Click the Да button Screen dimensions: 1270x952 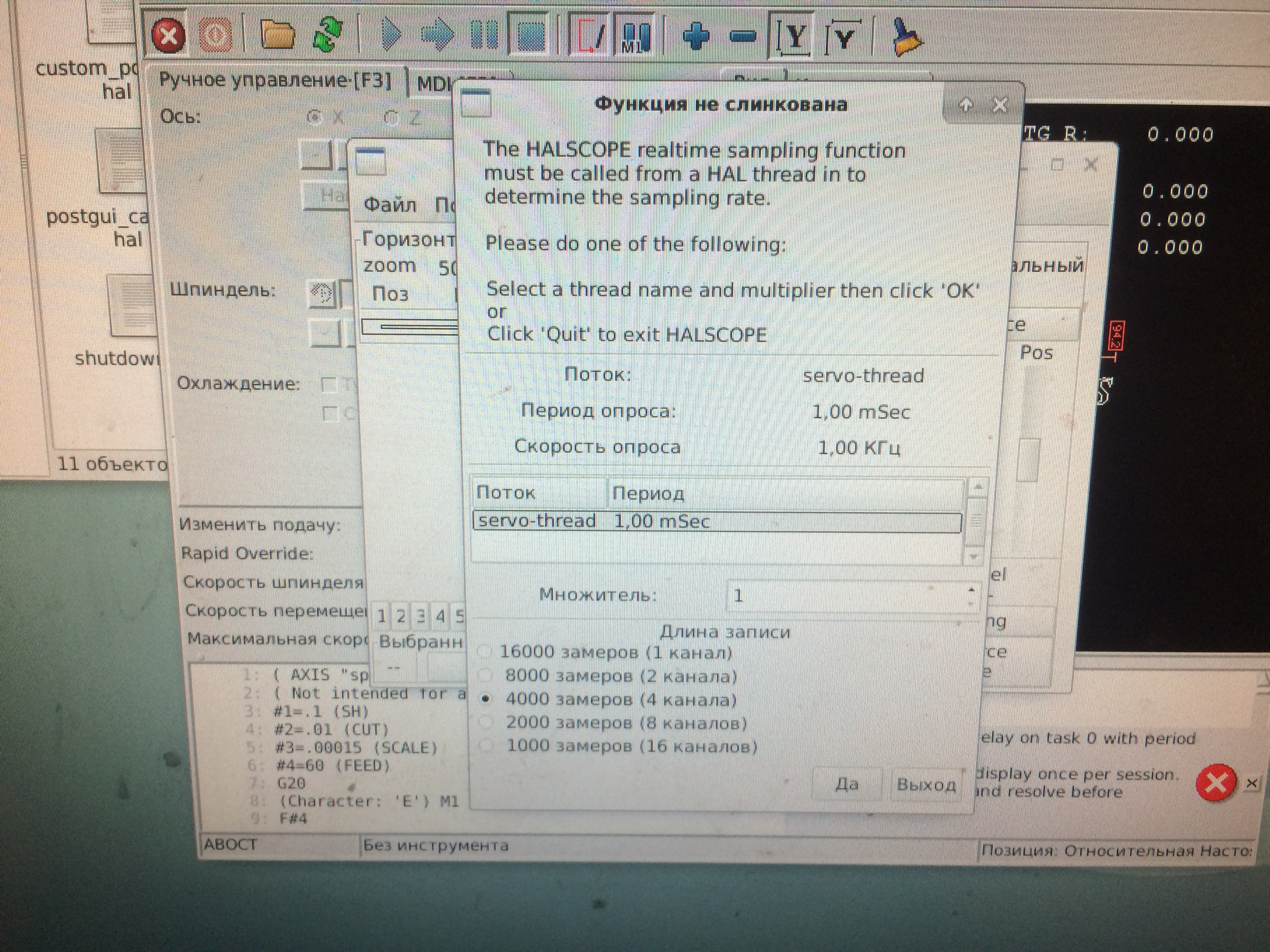point(846,784)
